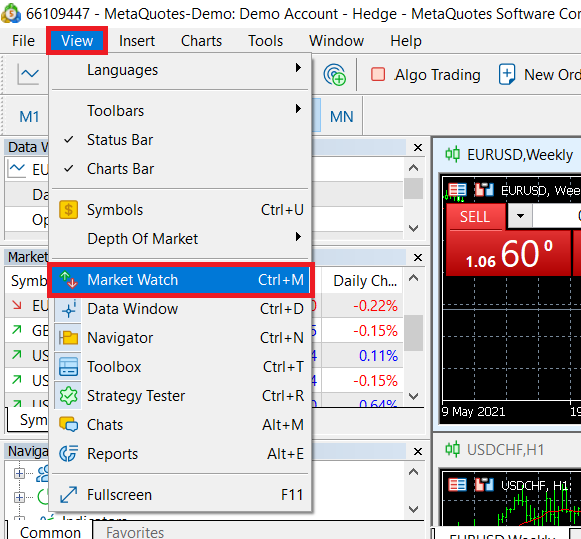581x539 pixels.
Task: Expand the Depth Of Market submenu
Action: [x=180, y=239]
